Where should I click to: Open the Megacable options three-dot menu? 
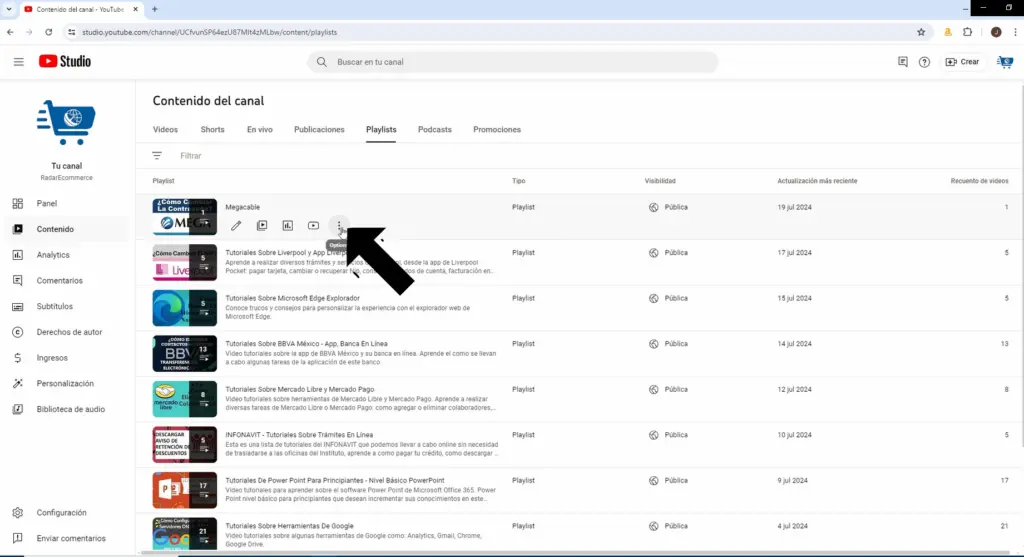pyautogui.click(x=339, y=225)
